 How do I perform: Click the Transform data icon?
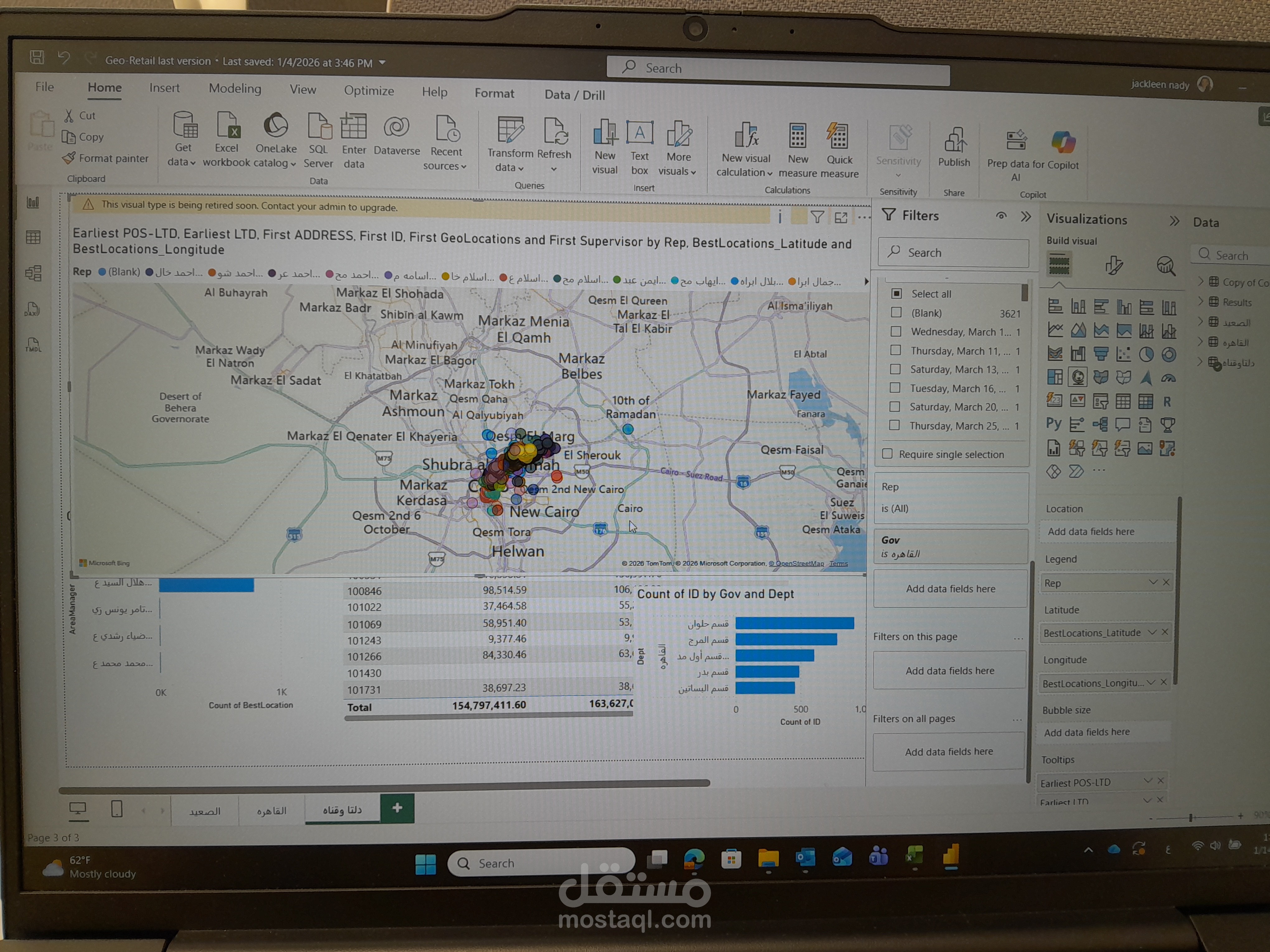point(510,130)
